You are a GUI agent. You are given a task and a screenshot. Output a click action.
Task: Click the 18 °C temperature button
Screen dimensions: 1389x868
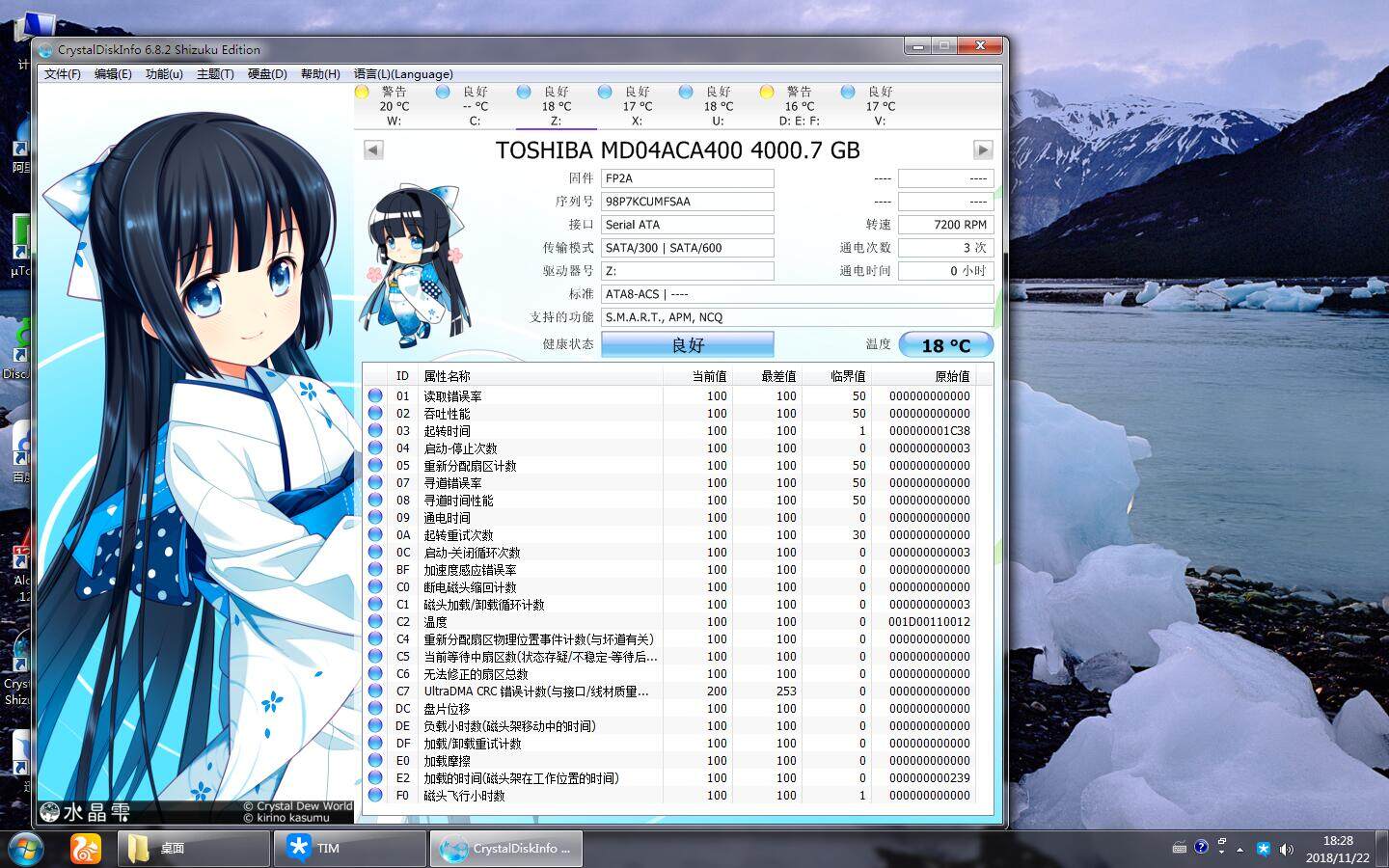(x=946, y=344)
